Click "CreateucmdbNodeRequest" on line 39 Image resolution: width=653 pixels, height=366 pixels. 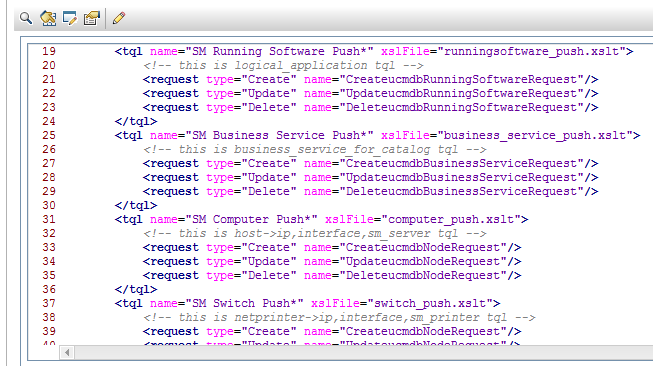(x=423, y=331)
